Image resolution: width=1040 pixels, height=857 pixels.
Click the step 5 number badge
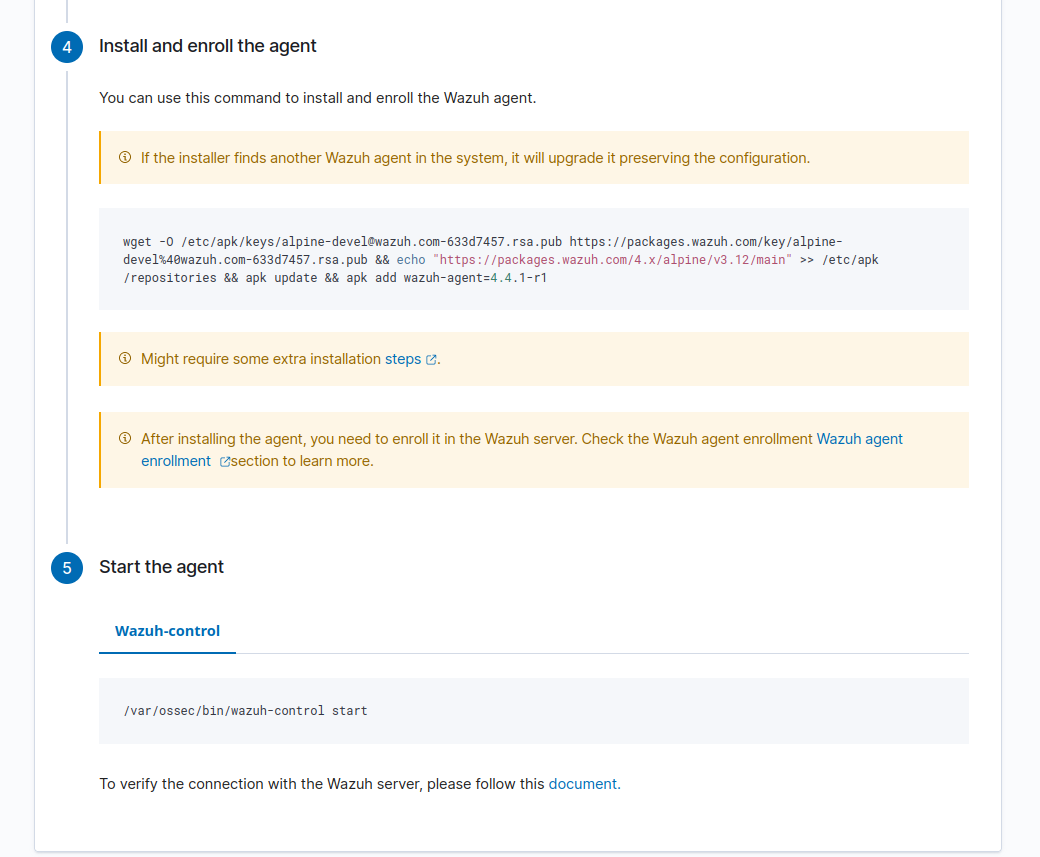66,567
